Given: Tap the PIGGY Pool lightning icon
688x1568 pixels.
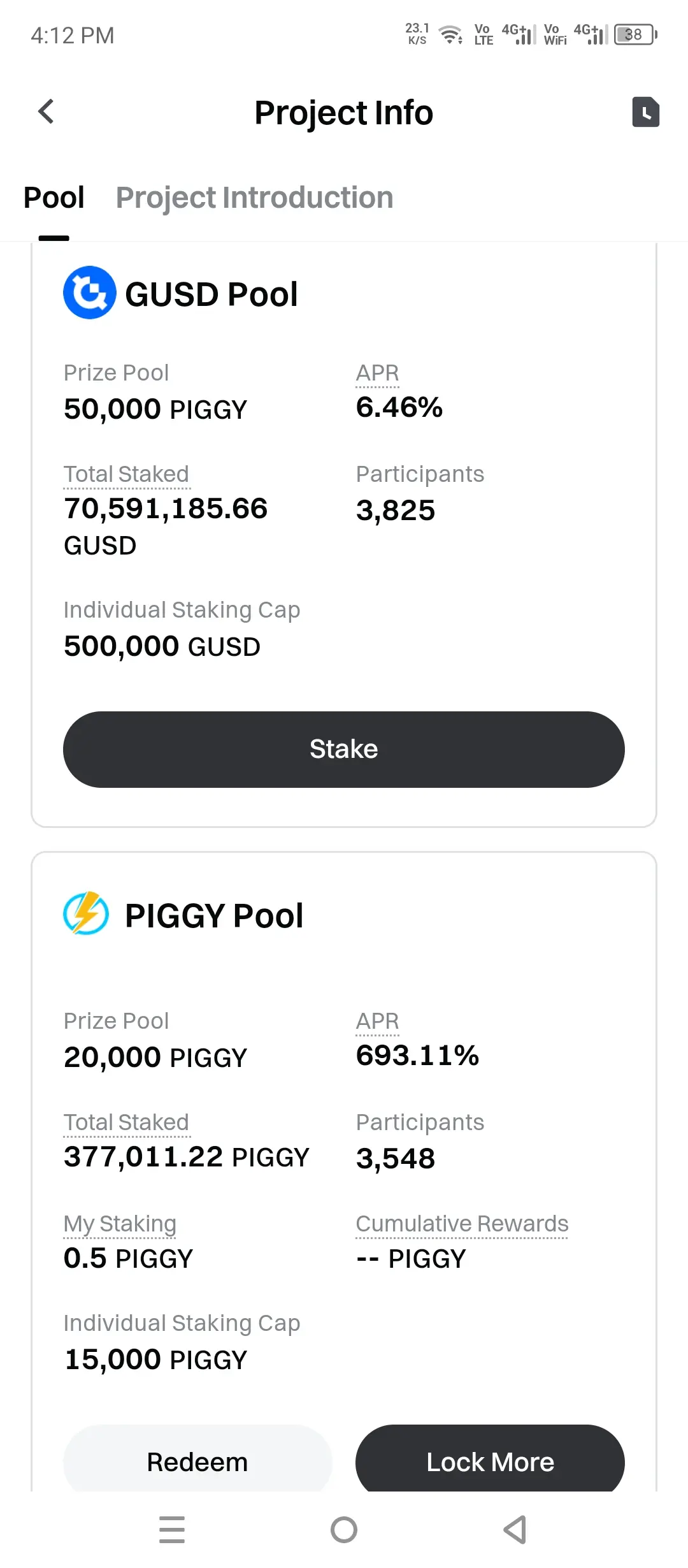Looking at the screenshot, I should tap(86, 913).
